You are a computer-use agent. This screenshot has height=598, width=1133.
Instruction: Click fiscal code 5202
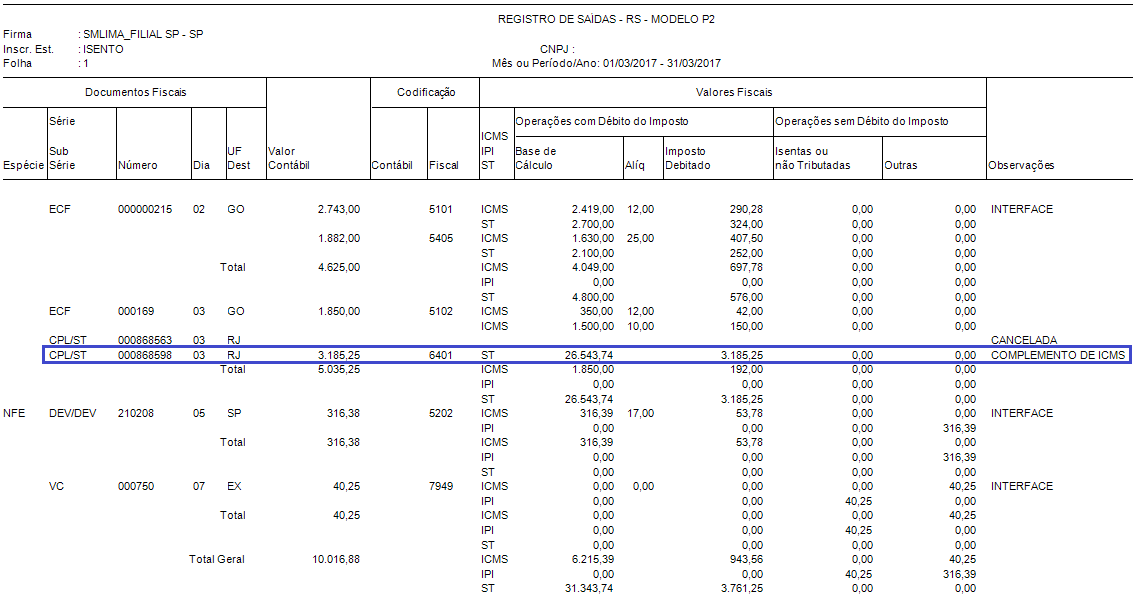(441, 413)
